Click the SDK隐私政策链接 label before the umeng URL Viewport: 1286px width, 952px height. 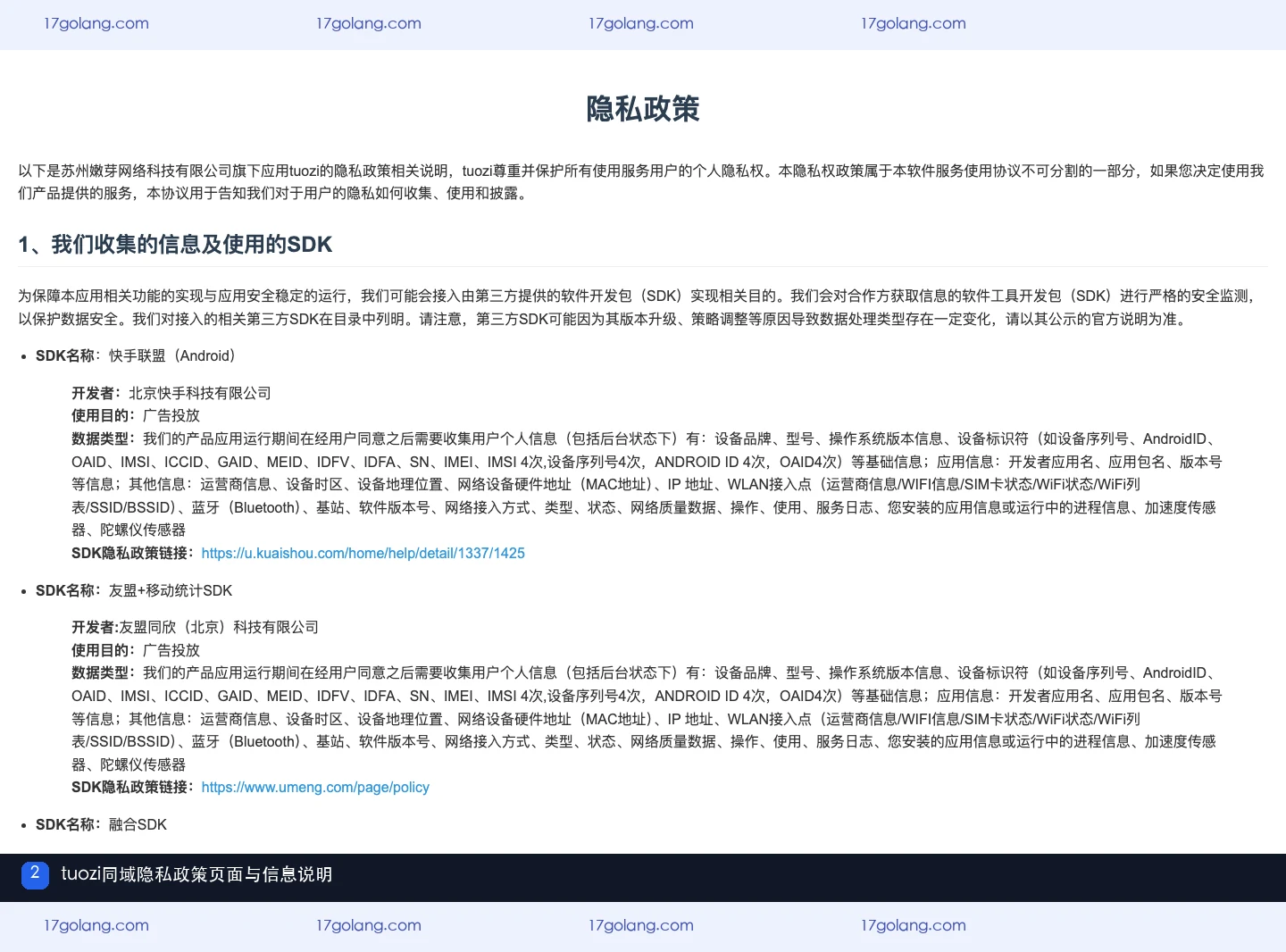[x=133, y=787]
